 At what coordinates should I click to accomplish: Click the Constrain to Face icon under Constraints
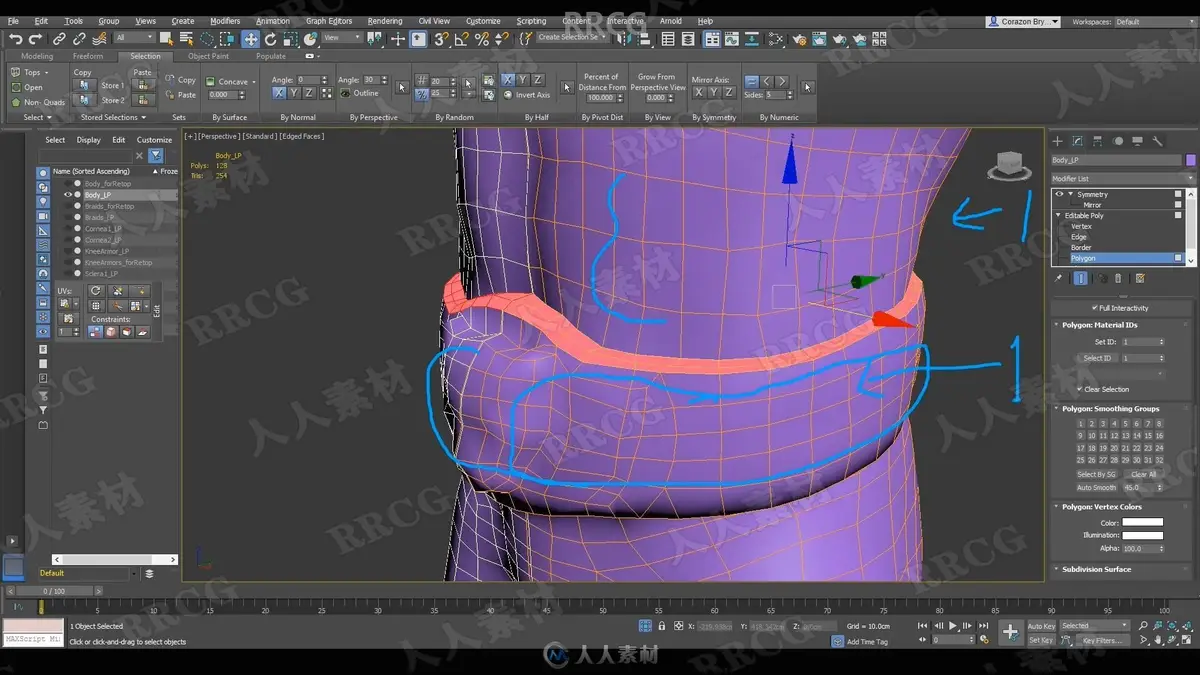click(127, 332)
